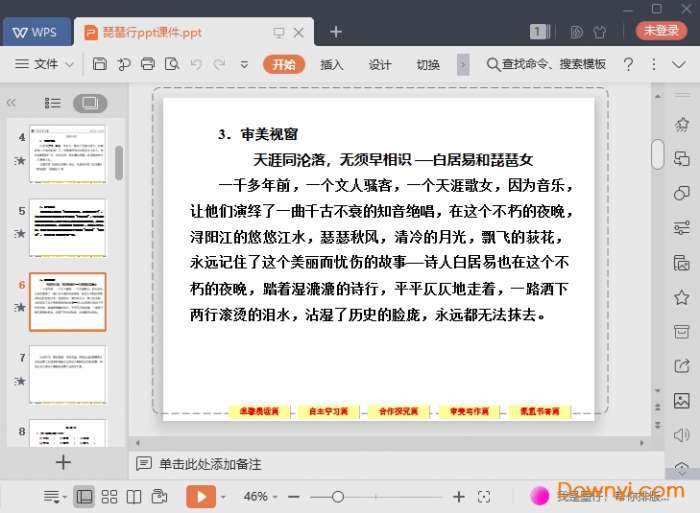
Task: Expand the 文件 dropdown arrow
Action: click(x=70, y=65)
